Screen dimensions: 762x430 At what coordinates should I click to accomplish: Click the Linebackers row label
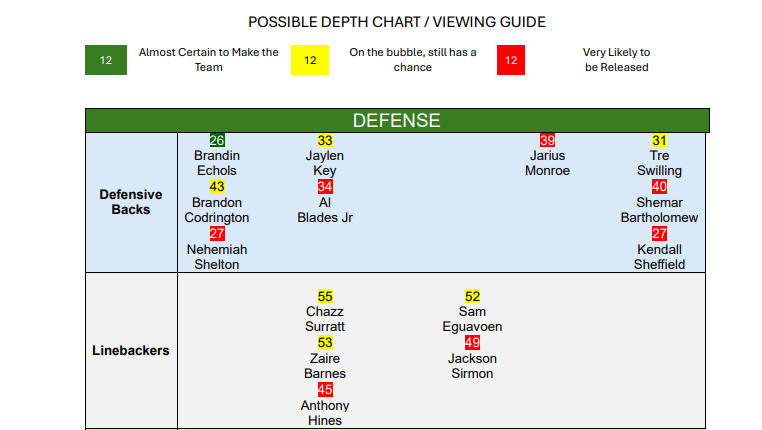(131, 351)
